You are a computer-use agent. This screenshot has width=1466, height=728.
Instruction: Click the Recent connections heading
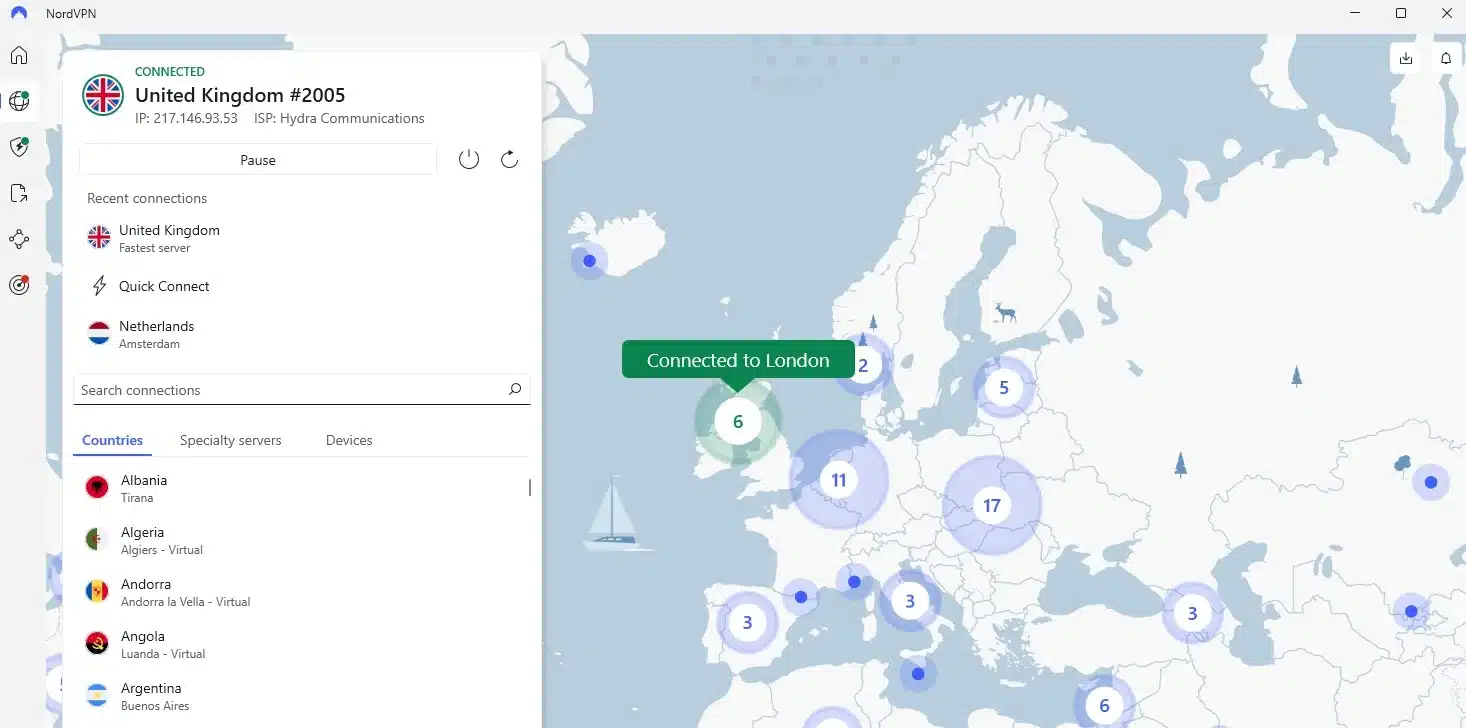(x=147, y=198)
